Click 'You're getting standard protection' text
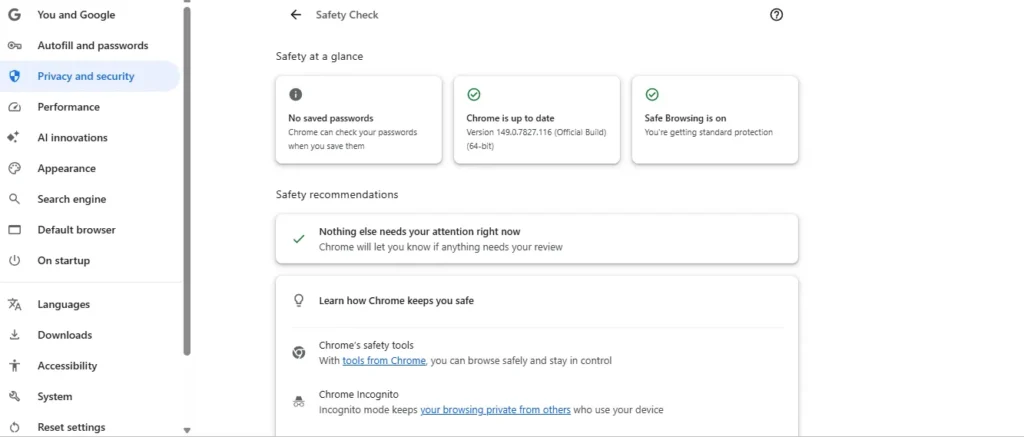 (x=709, y=132)
